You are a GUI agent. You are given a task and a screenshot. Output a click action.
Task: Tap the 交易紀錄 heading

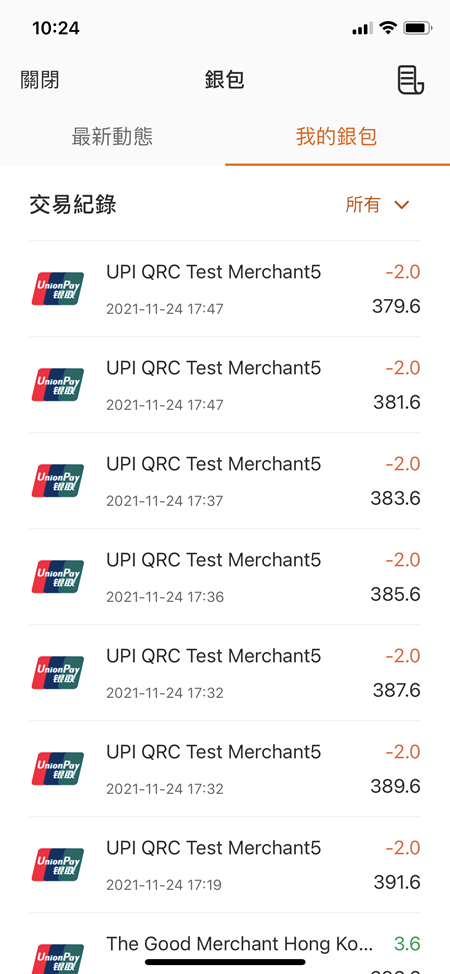pyautogui.click(x=73, y=204)
